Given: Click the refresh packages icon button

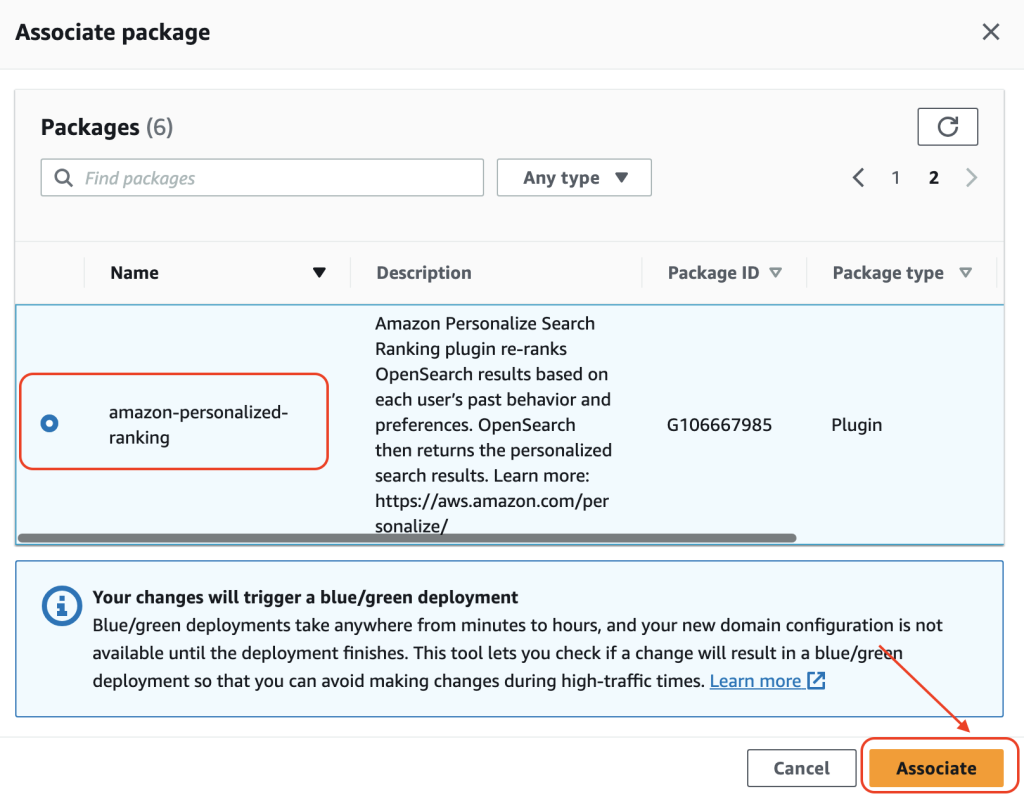Looking at the screenshot, I should pyautogui.click(x=947, y=127).
